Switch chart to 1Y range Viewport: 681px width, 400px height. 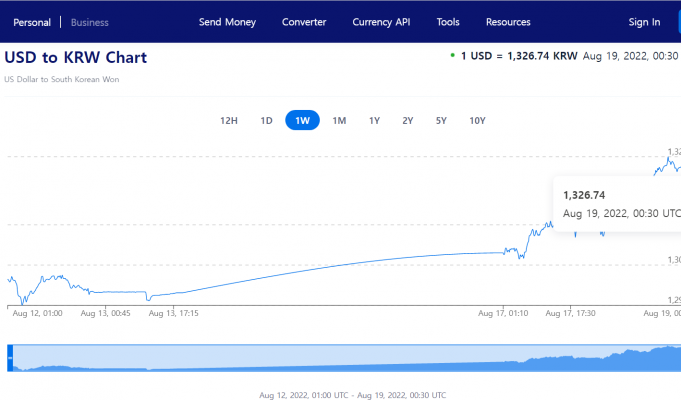[x=374, y=121]
